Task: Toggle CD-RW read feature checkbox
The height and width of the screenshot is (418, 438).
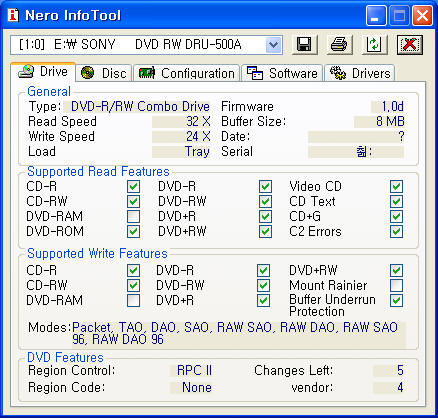Action: [x=133, y=201]
